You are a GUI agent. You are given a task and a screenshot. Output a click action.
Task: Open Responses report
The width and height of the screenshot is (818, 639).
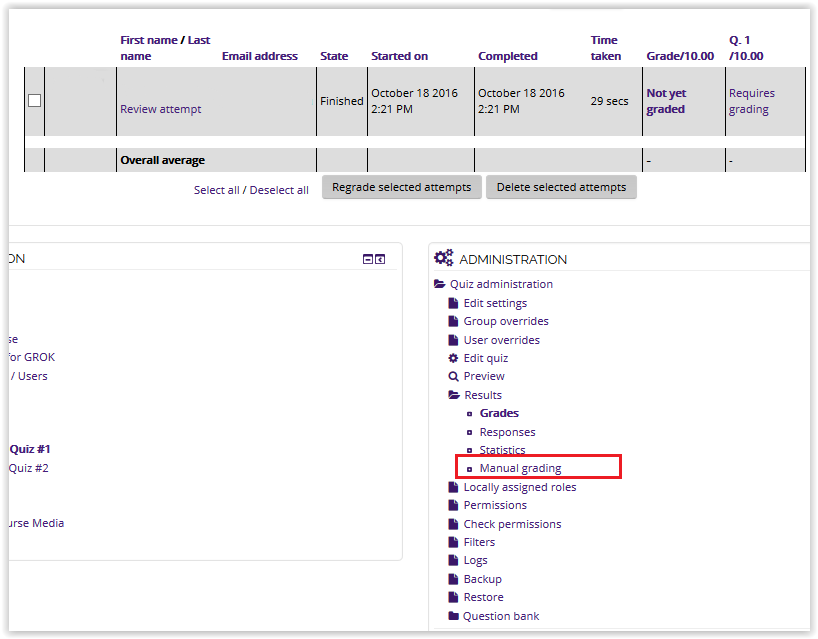[508, 432]
